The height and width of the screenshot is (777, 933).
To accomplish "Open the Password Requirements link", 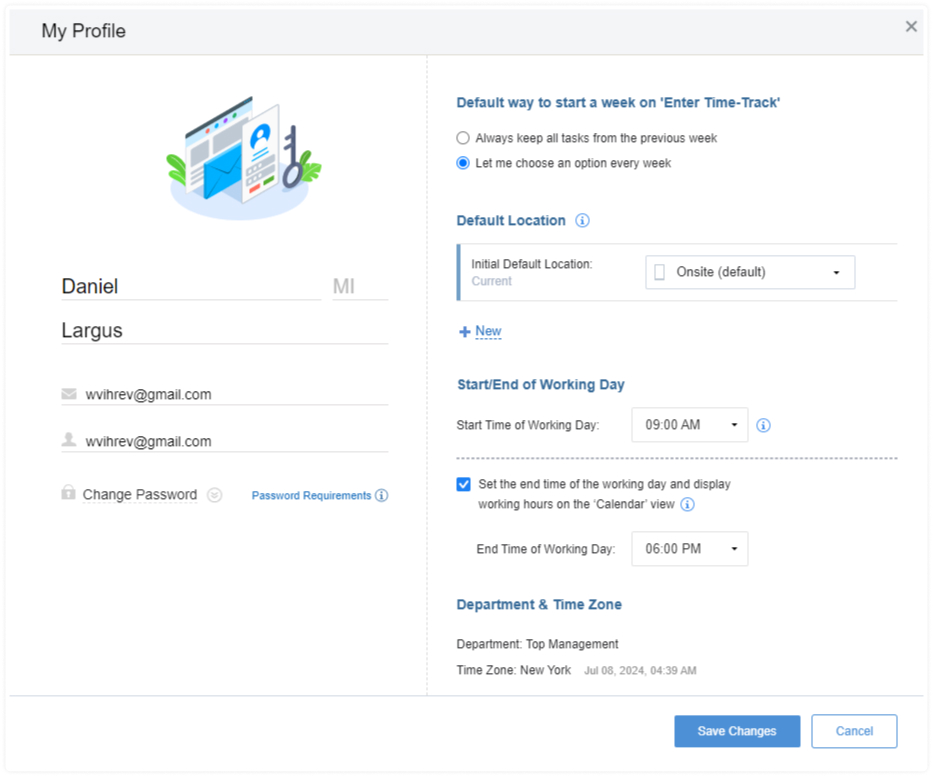I will pos(311,496).
